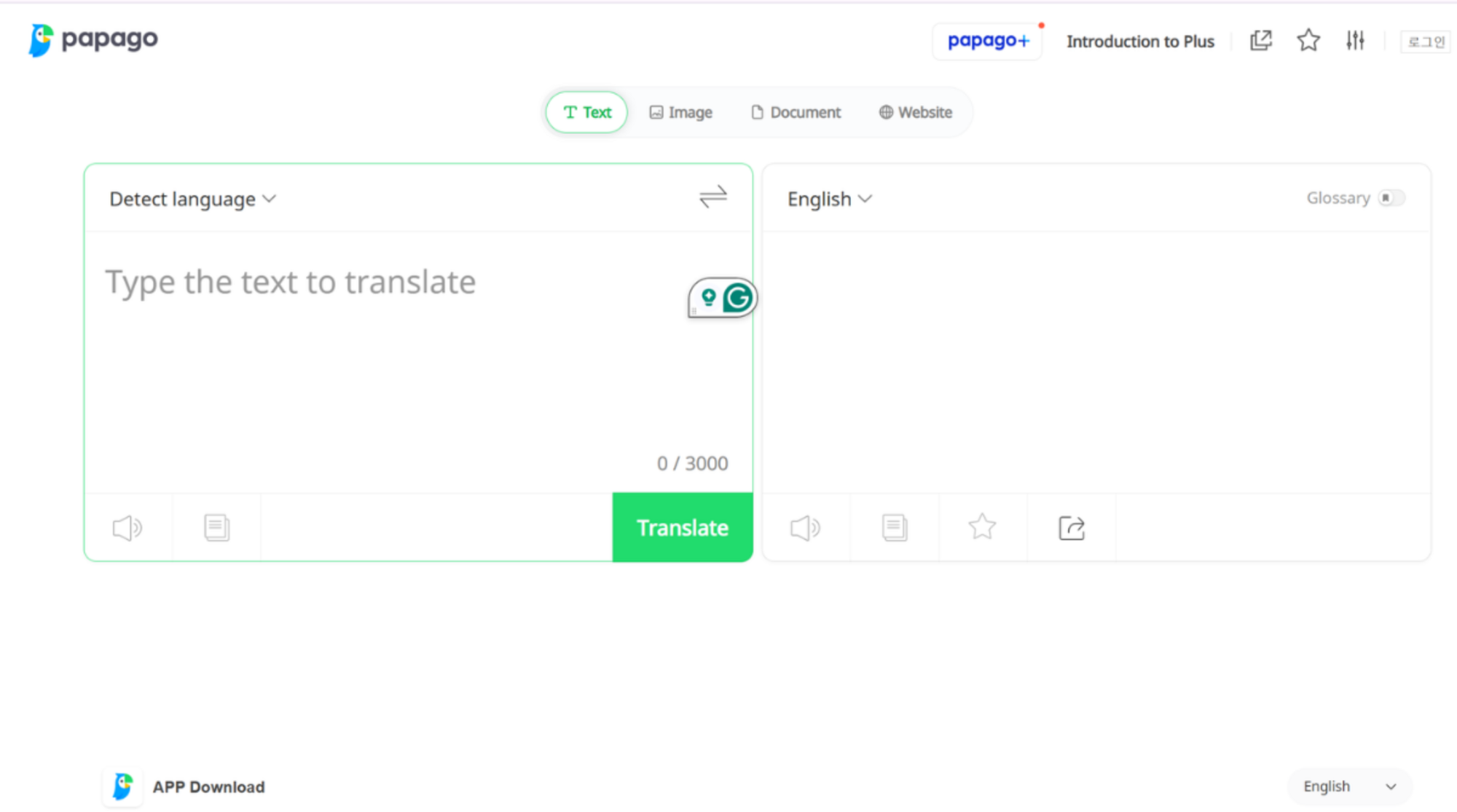
Task: Open the settings sliders icon in header
Action: 1354,40
